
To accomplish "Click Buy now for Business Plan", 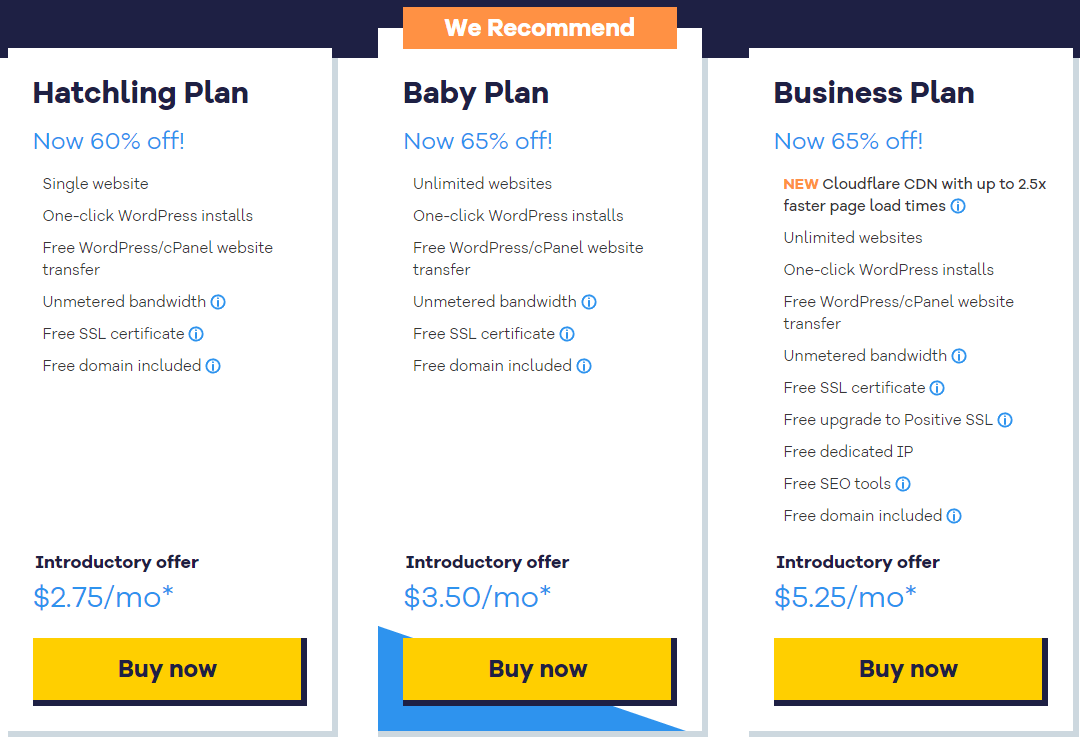I will (x=908, y=669).
